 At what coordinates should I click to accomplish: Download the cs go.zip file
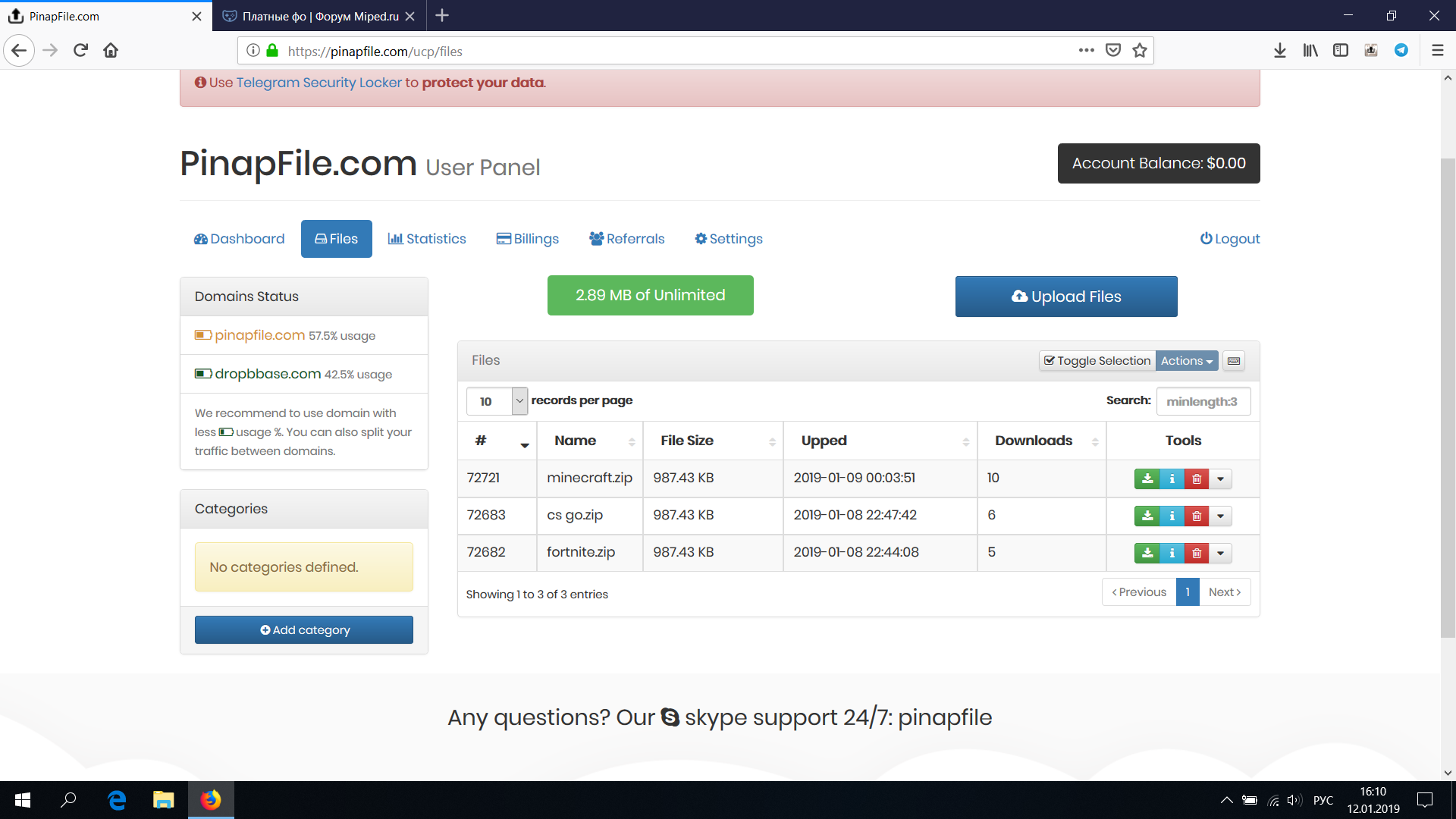(1147, 516)
